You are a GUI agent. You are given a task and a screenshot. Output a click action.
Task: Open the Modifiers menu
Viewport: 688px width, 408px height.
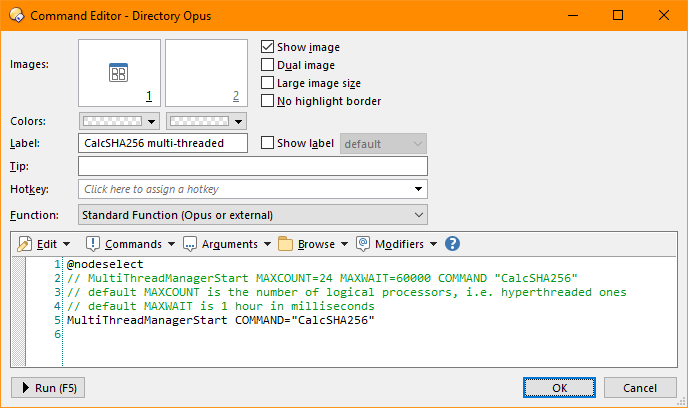click(x=399, y=244)
